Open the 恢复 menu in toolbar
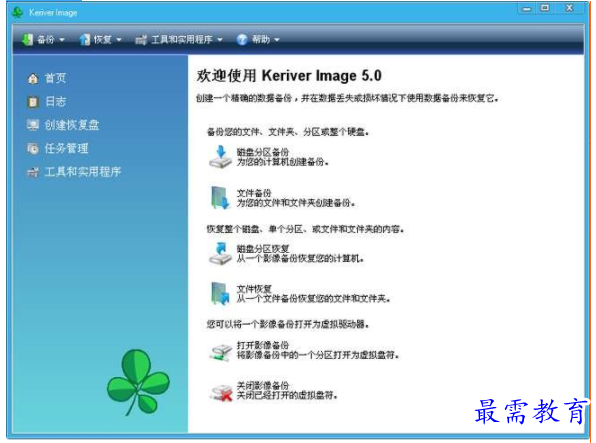Screen dimensions: 596x443 100,39
